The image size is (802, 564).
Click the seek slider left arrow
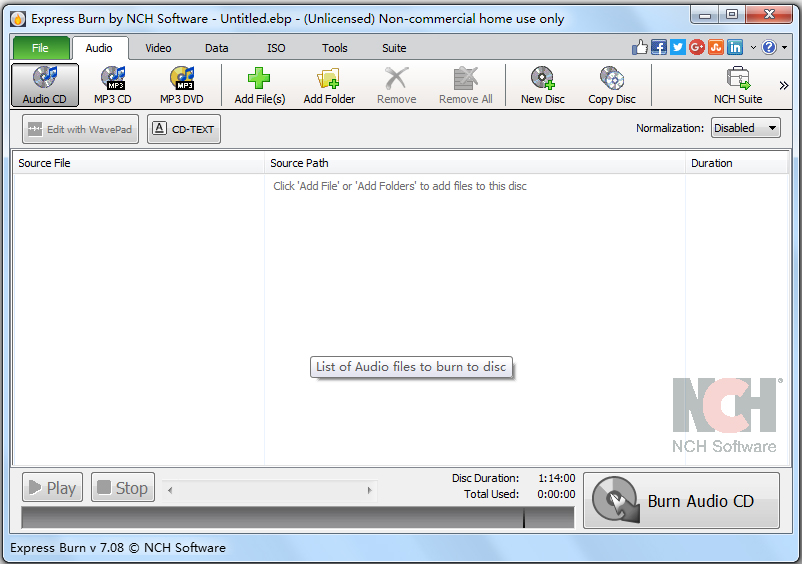click(x=170, y=490)
